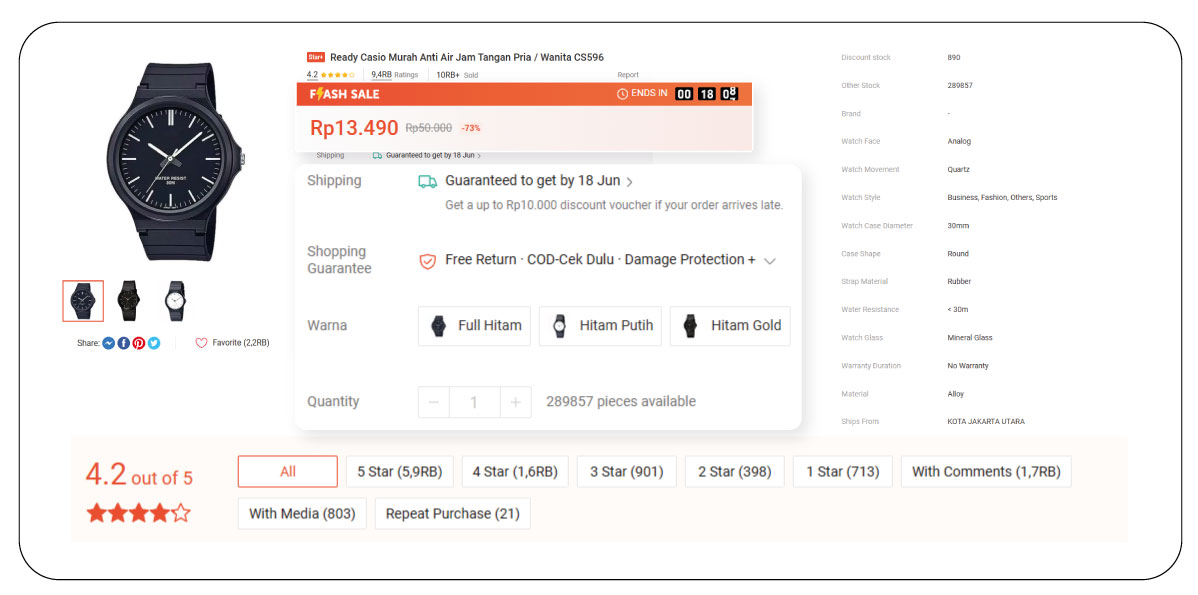Image resolution: width=1198 pixels, height=595 pixels.
Task: Share the product via the Twitter icon
Action: (x=154, y=342)
